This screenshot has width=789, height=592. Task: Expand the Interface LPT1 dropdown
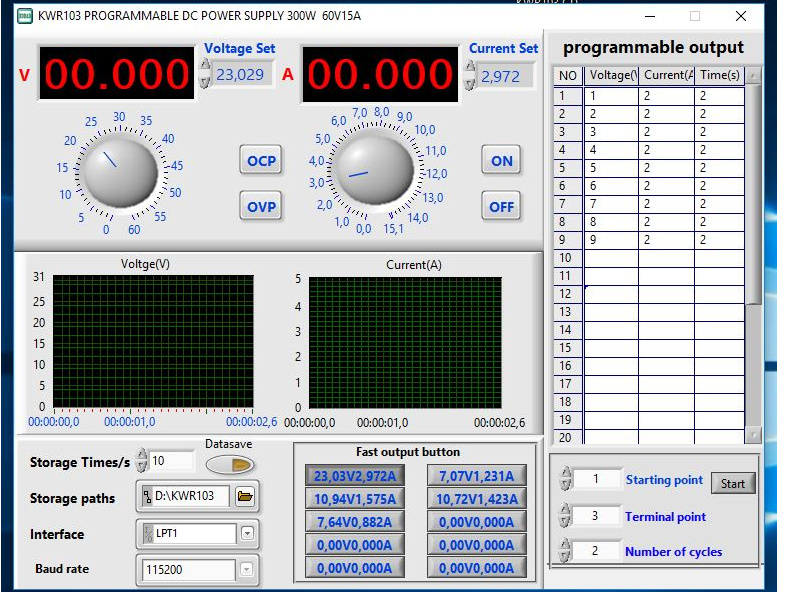tap(247, 534)
